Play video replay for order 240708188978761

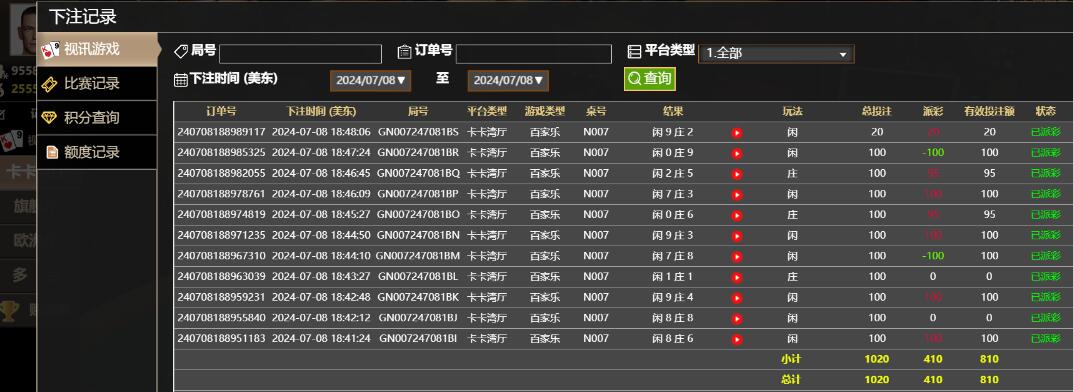coord(737,194)
